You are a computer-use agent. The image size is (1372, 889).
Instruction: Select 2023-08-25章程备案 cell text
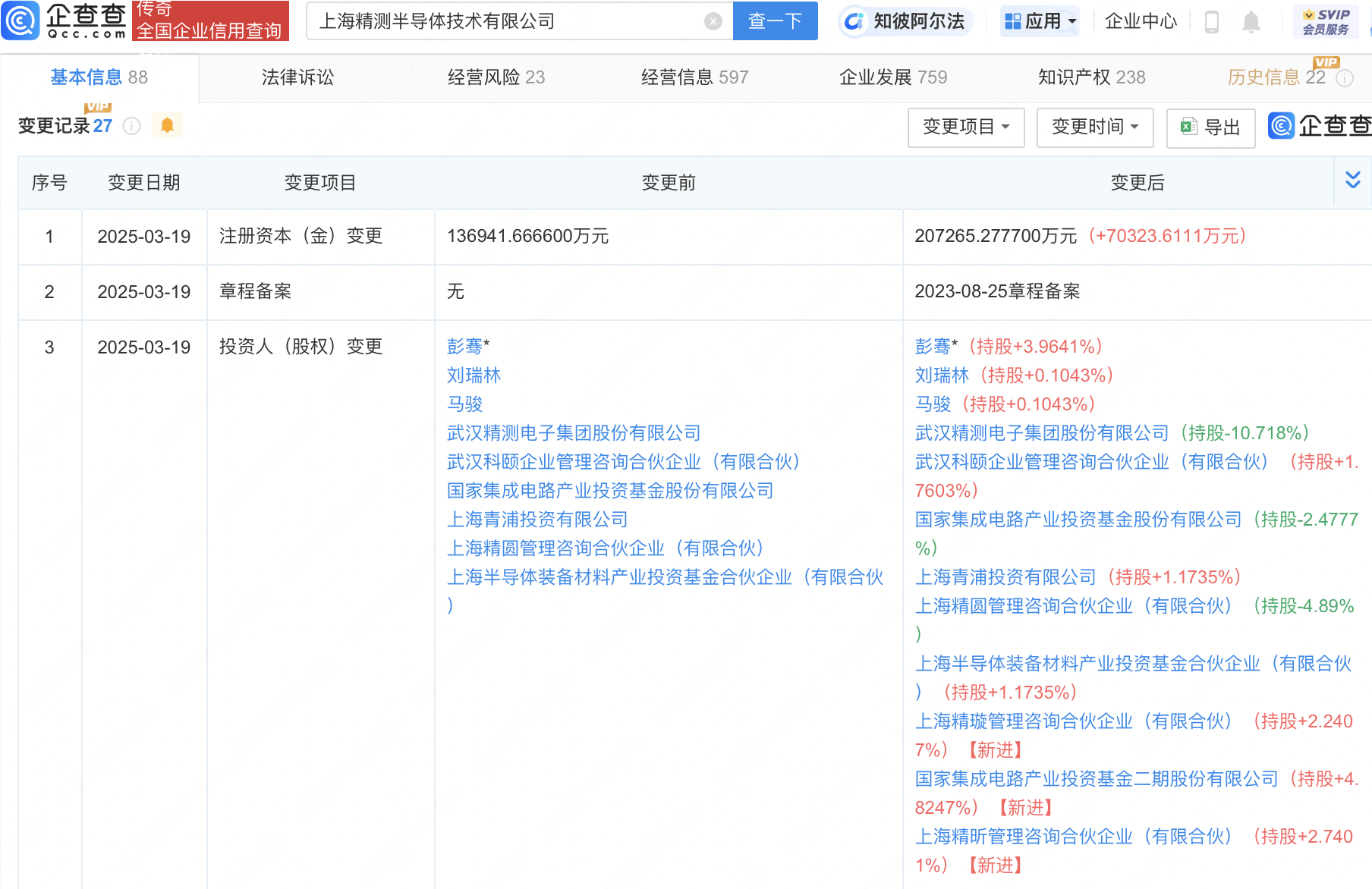coord(997,291)
